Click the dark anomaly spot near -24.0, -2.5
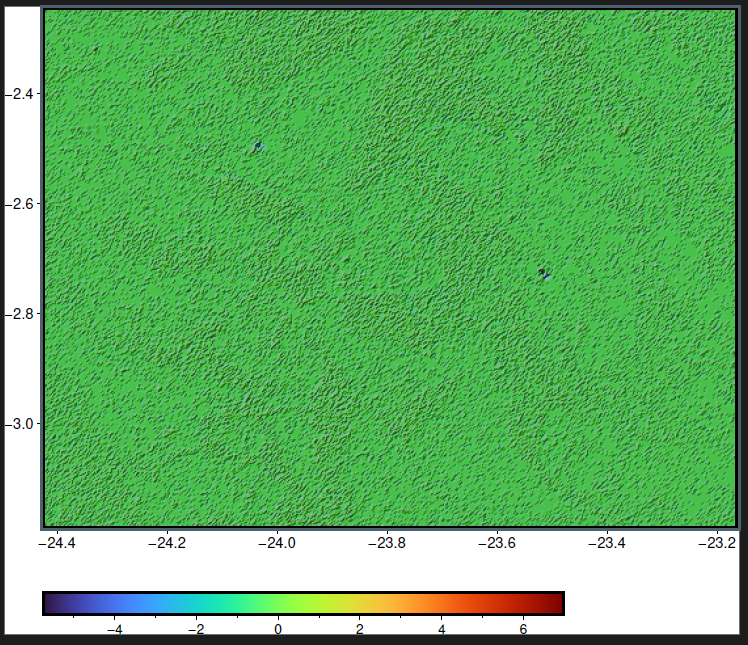 coord(258,146)
